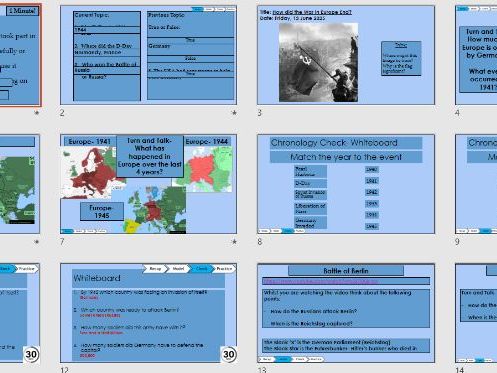Click the animation star icon under slide 1
The width and height of the screenshot is (497, 373).
(37, 113)
